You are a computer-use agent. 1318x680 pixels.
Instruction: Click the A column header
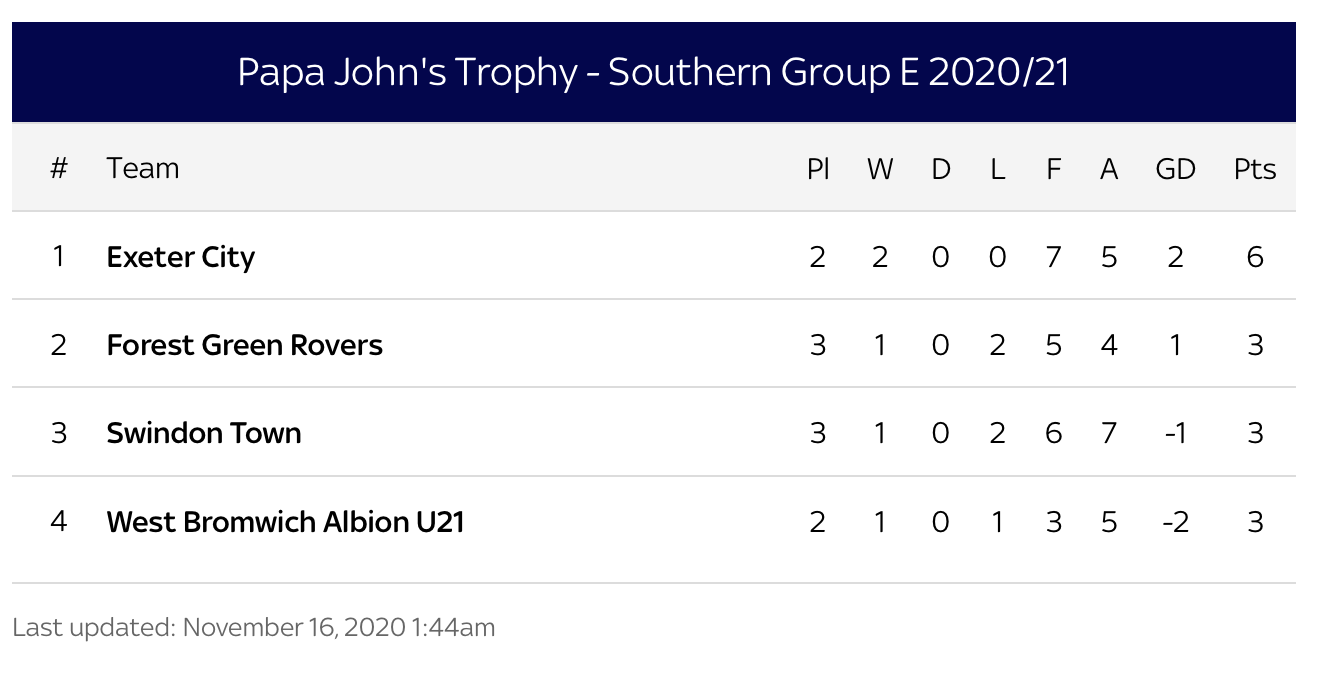[x=1109, y=169]
